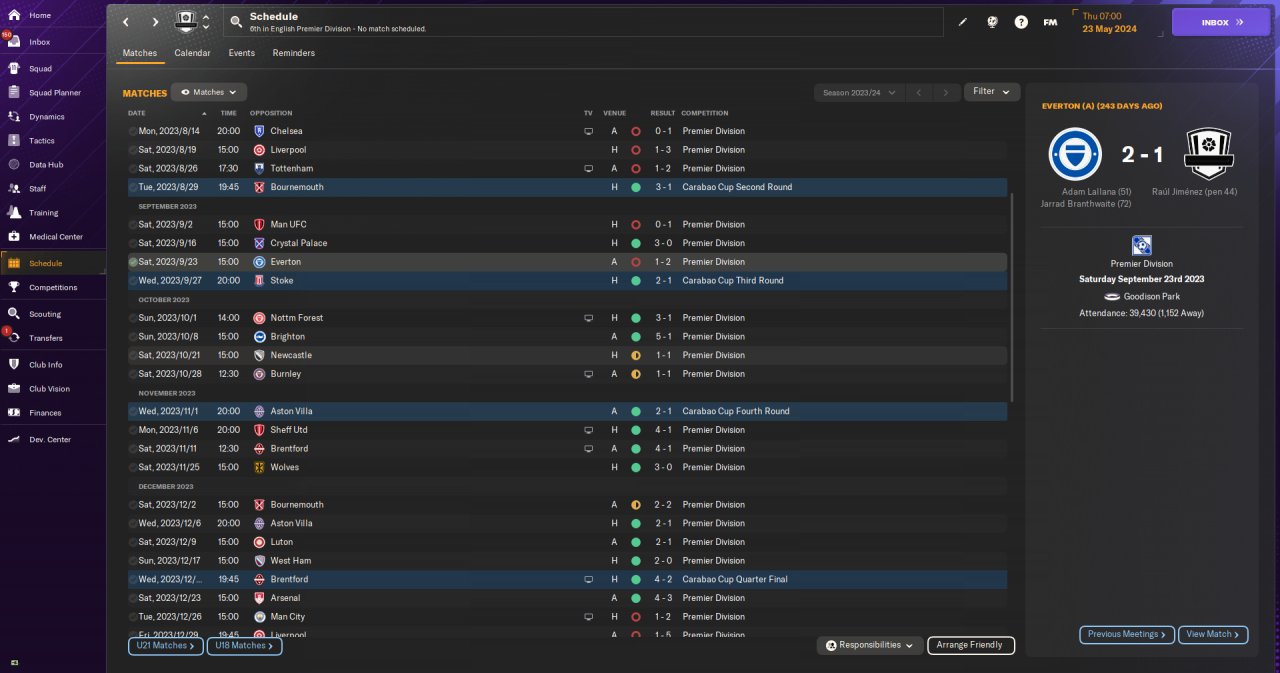Go to next season arrow

[x=946, y=92]
